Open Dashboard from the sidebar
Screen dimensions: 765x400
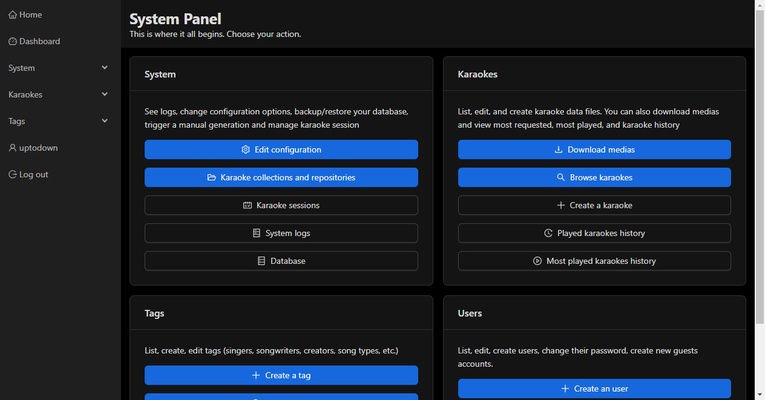pos(35,42)
